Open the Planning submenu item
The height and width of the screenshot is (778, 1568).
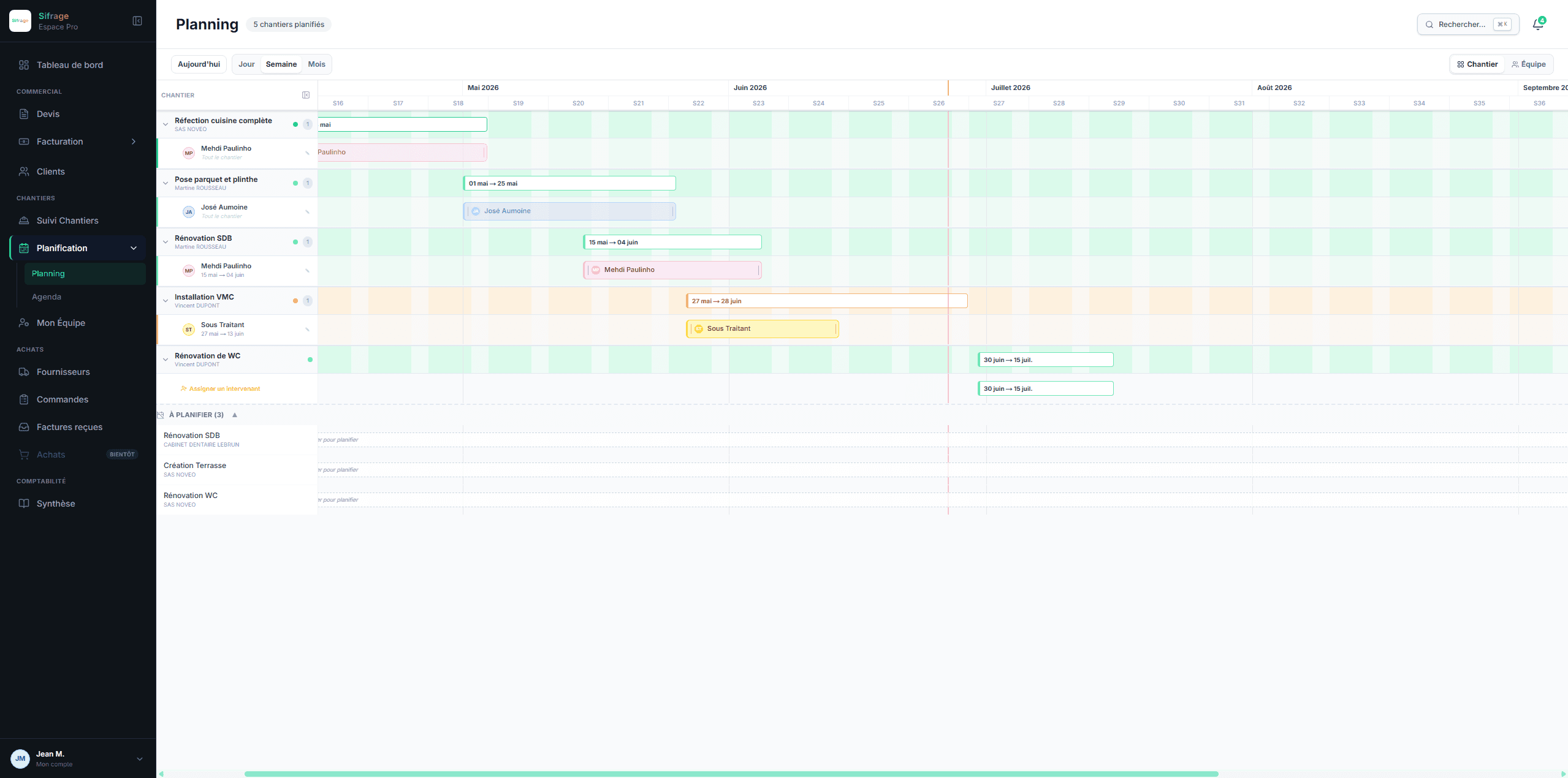[x=85, y=274]
